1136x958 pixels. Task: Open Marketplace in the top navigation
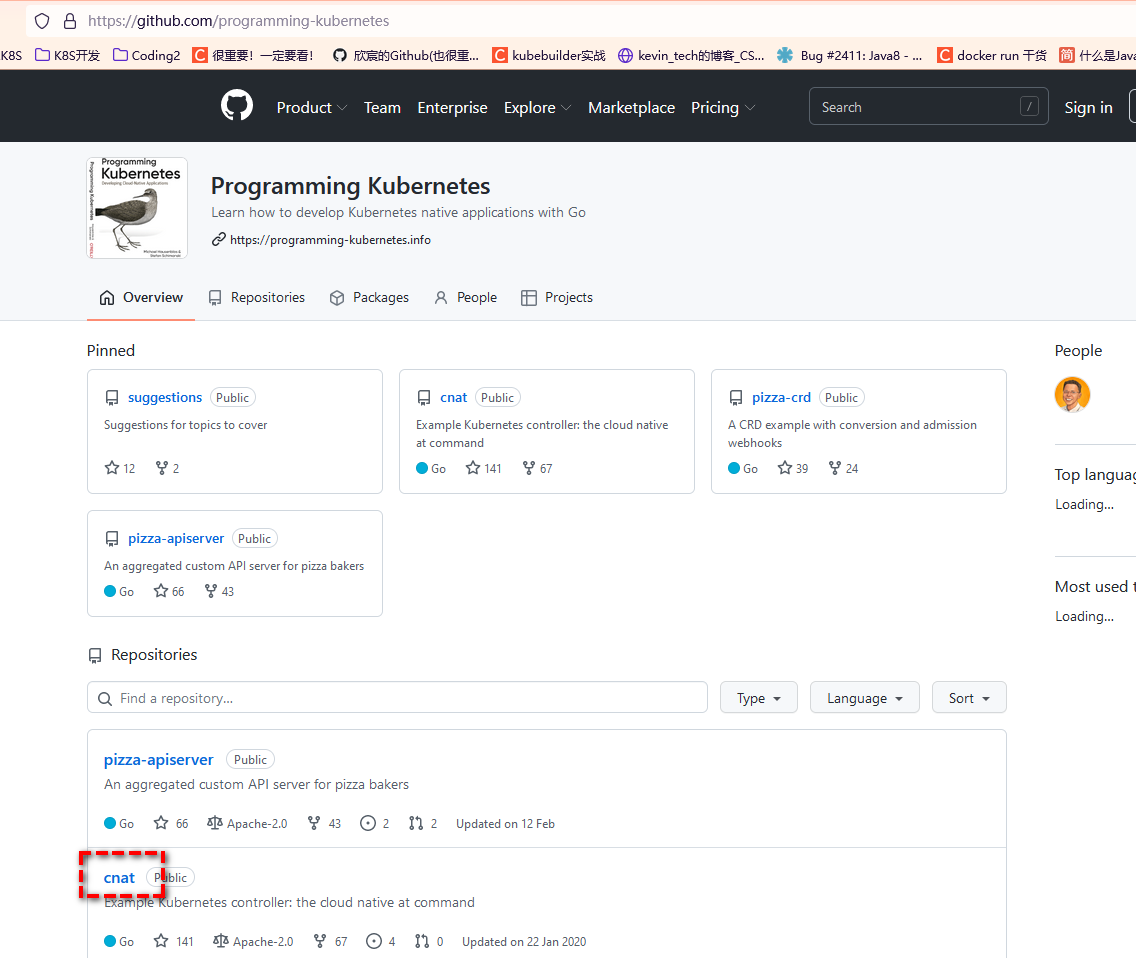(x=631, y=107)
